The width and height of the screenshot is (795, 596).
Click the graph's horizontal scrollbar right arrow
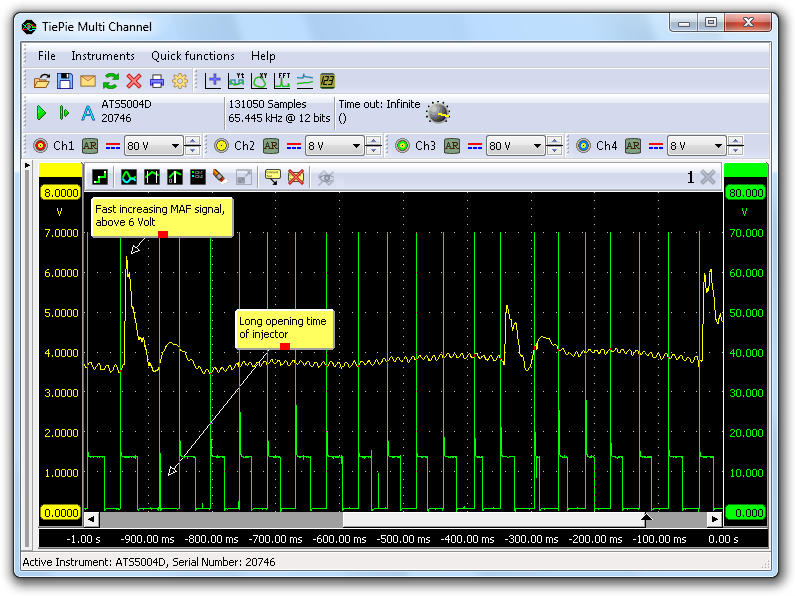(x=714, y=519)
